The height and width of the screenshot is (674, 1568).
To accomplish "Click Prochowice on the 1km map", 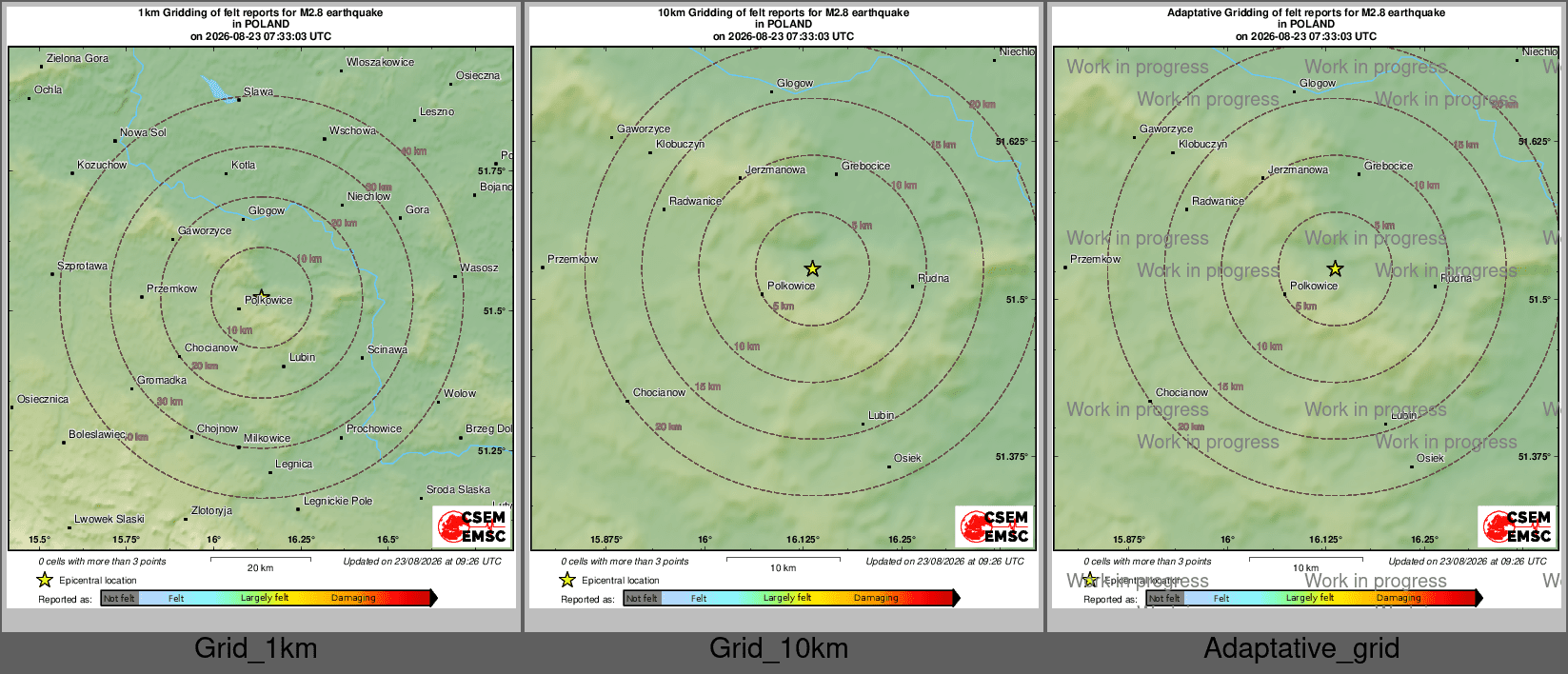I will click(373, 428).
